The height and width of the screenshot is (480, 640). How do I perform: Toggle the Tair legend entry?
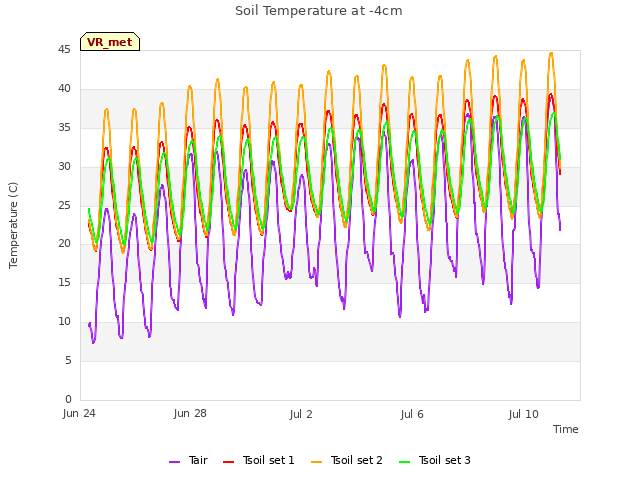tap(189, 460)
